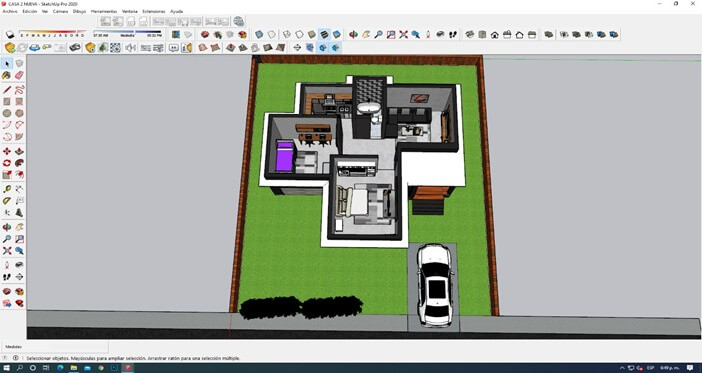
Task: Click the Zoom Extents icon in top toolbar
Action: coord(403,34)
